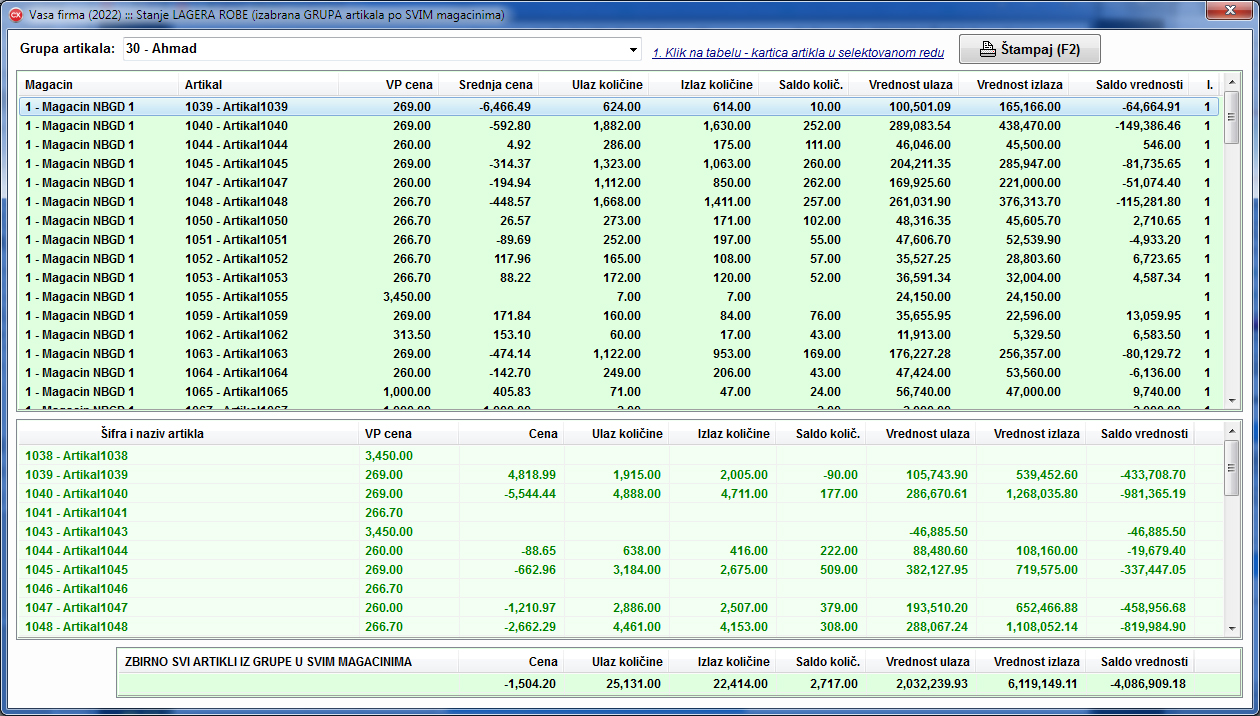Select the 1048 - Artikal1048 row in the top table

pos(621,202)
